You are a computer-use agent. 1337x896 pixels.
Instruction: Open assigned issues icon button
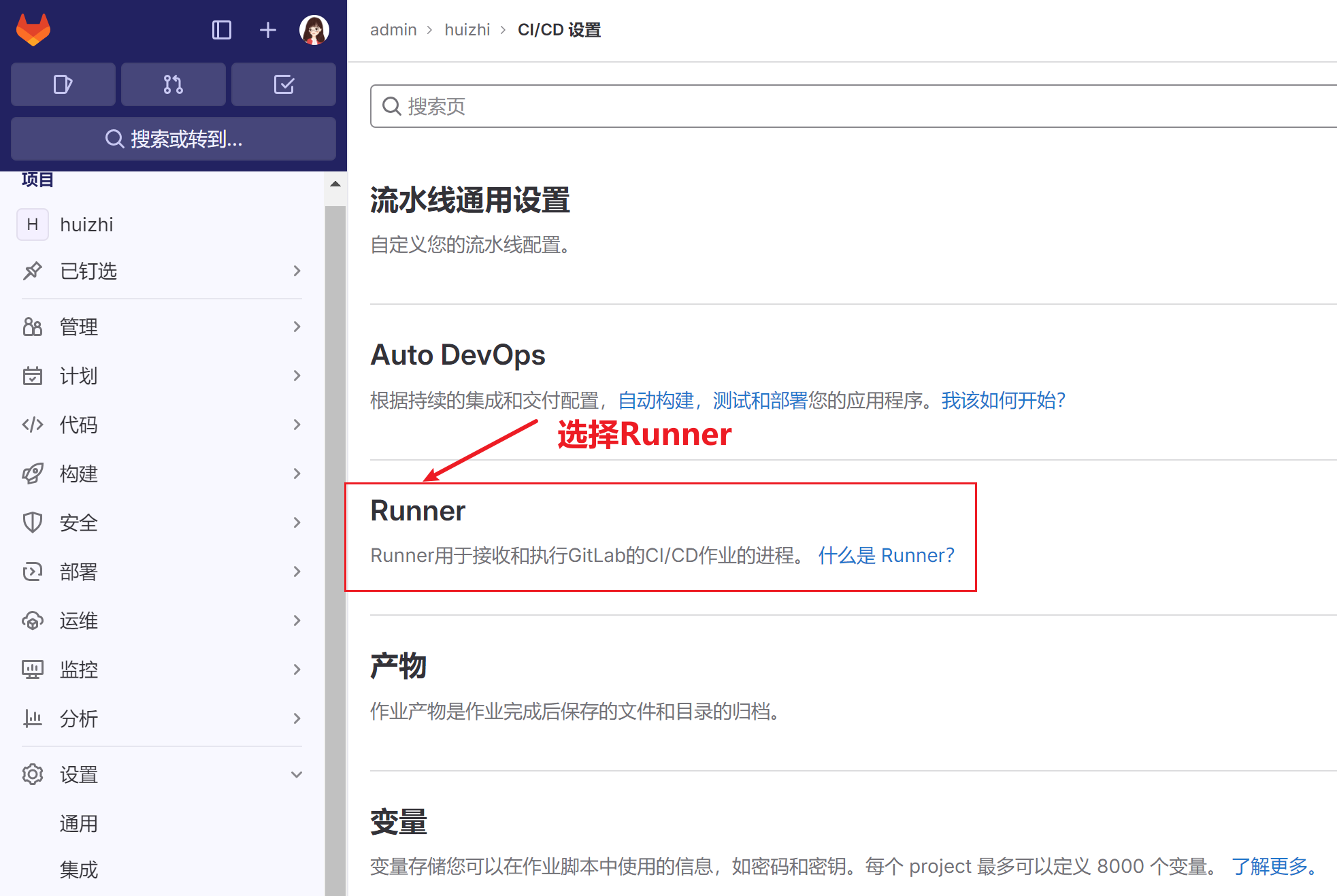63,84
